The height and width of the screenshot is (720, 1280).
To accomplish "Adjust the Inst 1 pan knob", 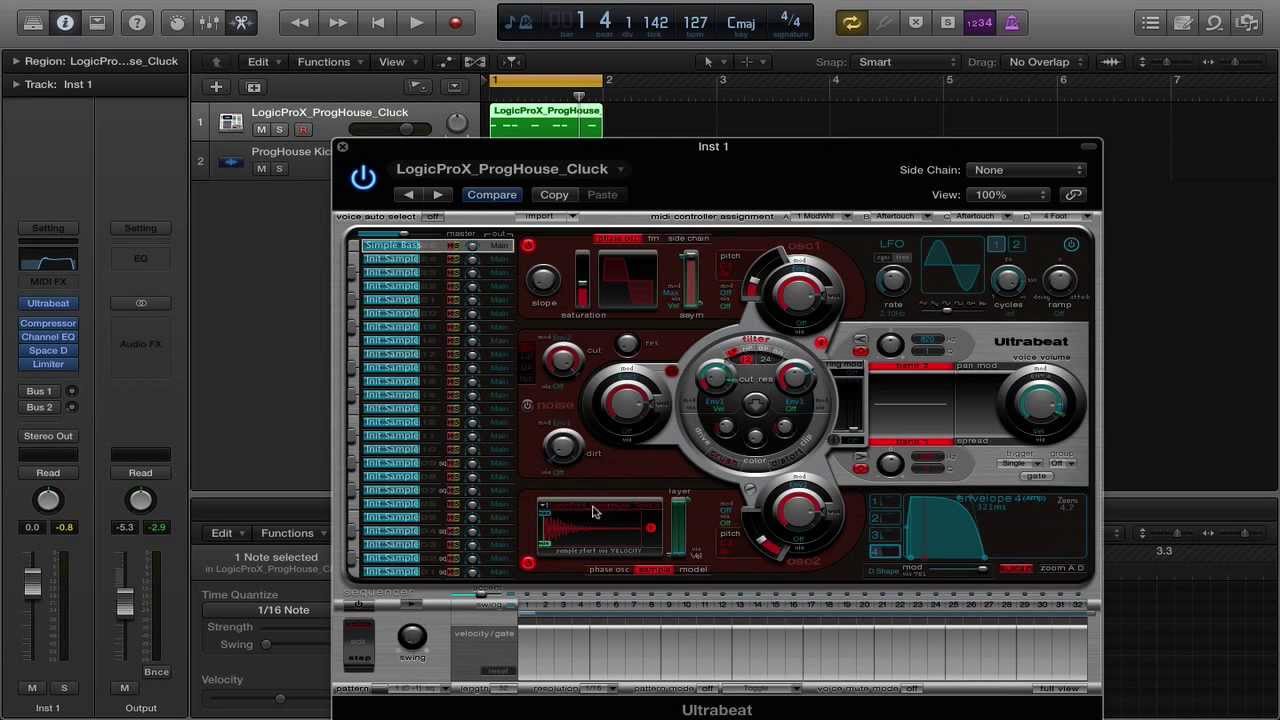I will (48, 500).
